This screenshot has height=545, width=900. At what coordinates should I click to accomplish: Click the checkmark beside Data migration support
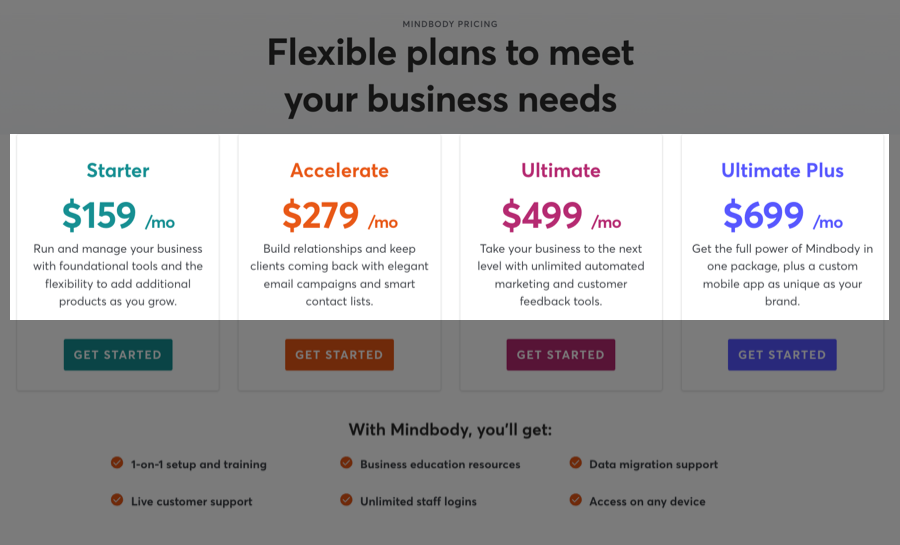coord(576,463)
